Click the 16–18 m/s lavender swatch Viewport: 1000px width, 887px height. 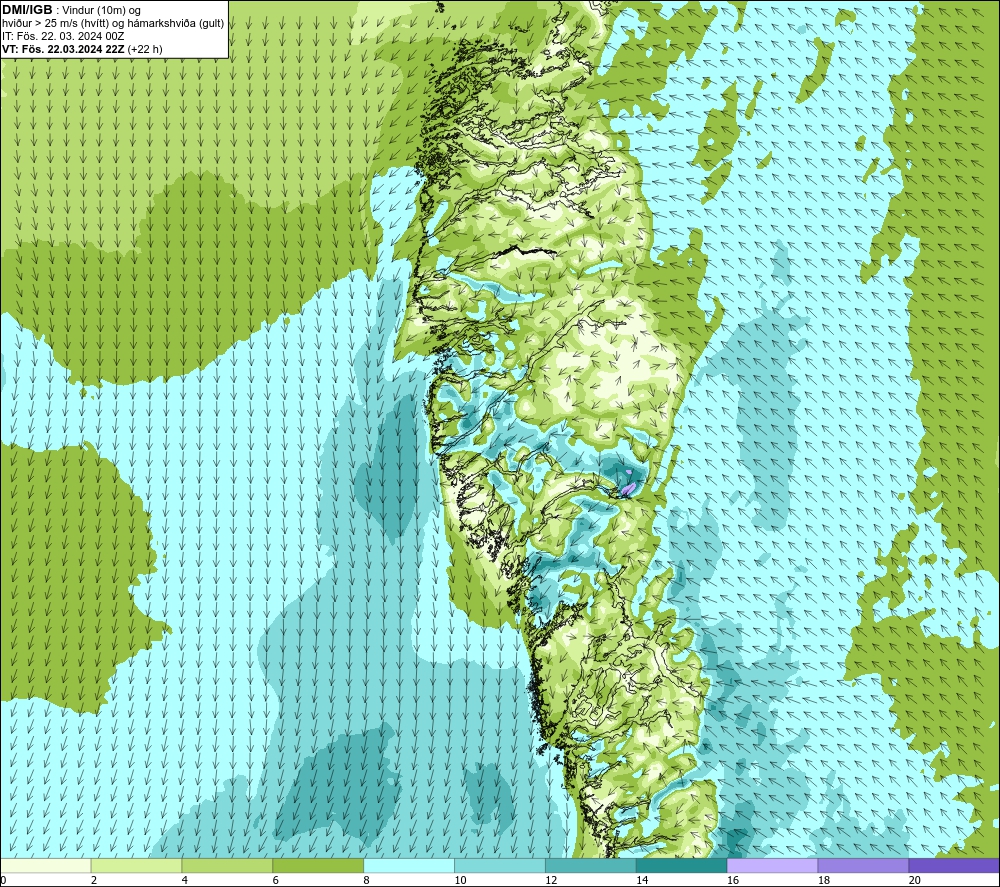pyautogui.click(x=772, y=865)
